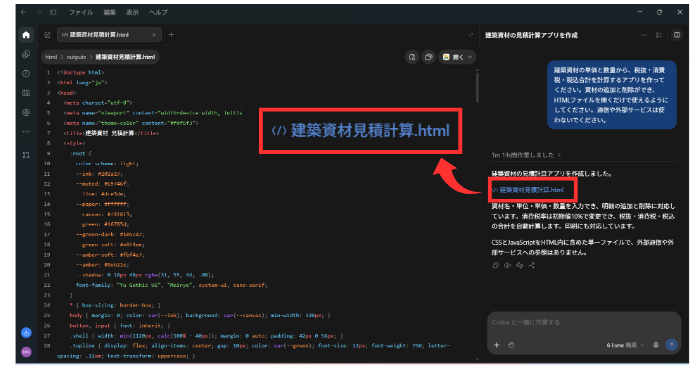This screenshot has height=365, width=698.
Task: Click the back arrow in title bar
Action: (23, 12)
